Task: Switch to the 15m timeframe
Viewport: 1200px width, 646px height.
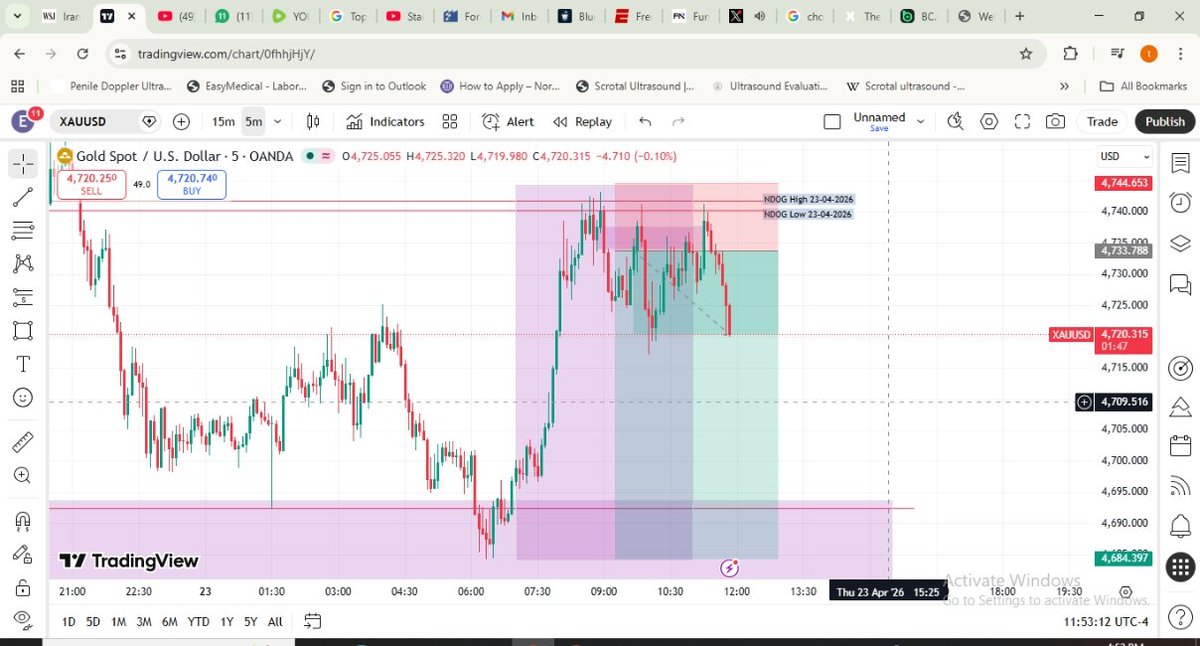Action: coord(223,122)
